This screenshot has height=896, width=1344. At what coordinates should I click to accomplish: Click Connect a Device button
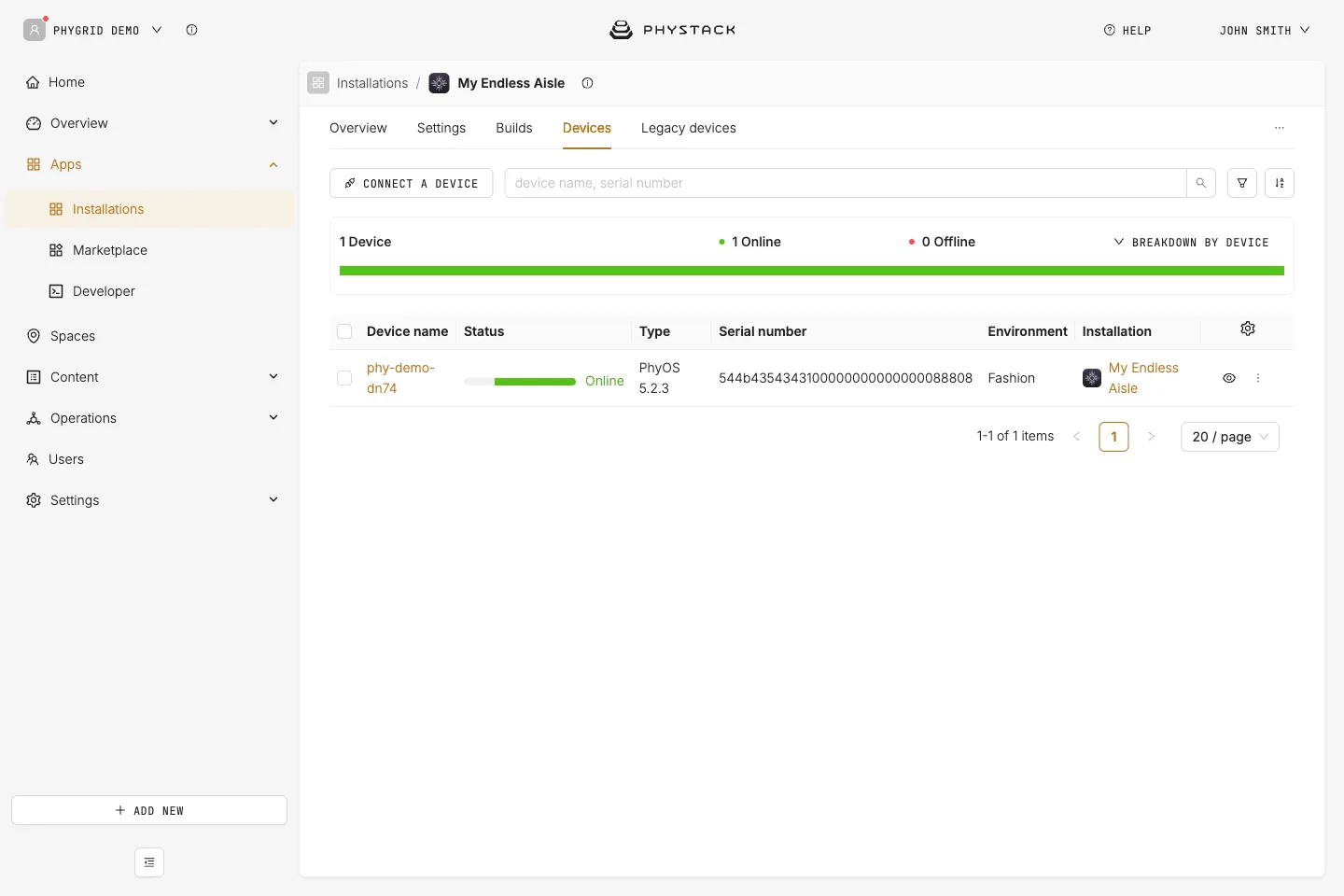[412, 183]
